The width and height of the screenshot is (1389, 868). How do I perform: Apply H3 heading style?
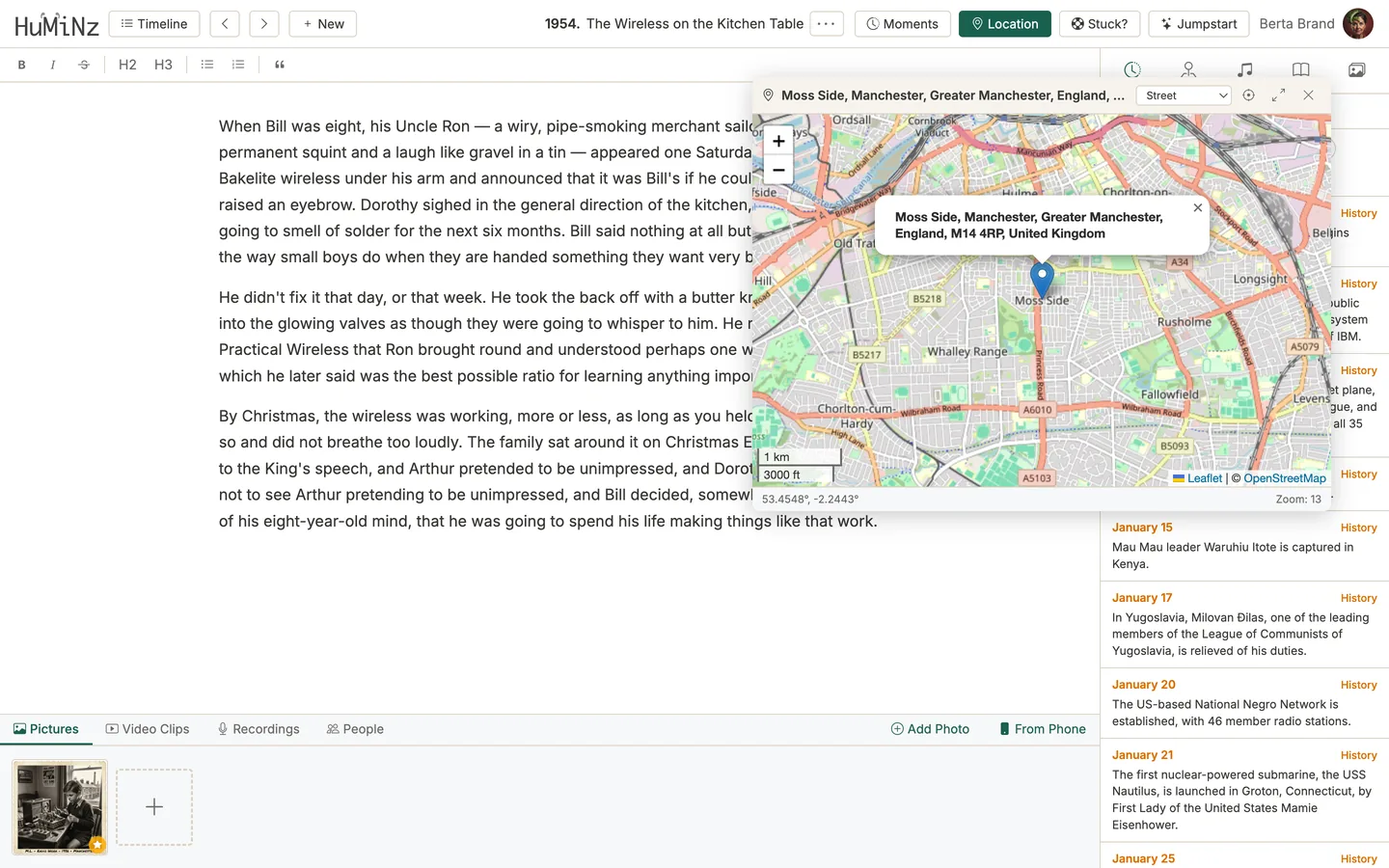click(163, 65)
